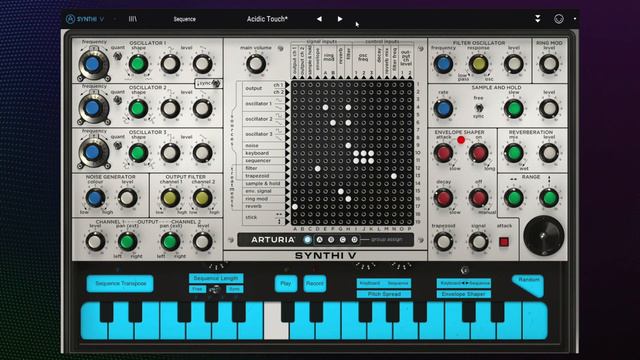The height and width of the screenshot is (360, 640).
Task: Click the sequencer Record button
Action: coord(315,283)
